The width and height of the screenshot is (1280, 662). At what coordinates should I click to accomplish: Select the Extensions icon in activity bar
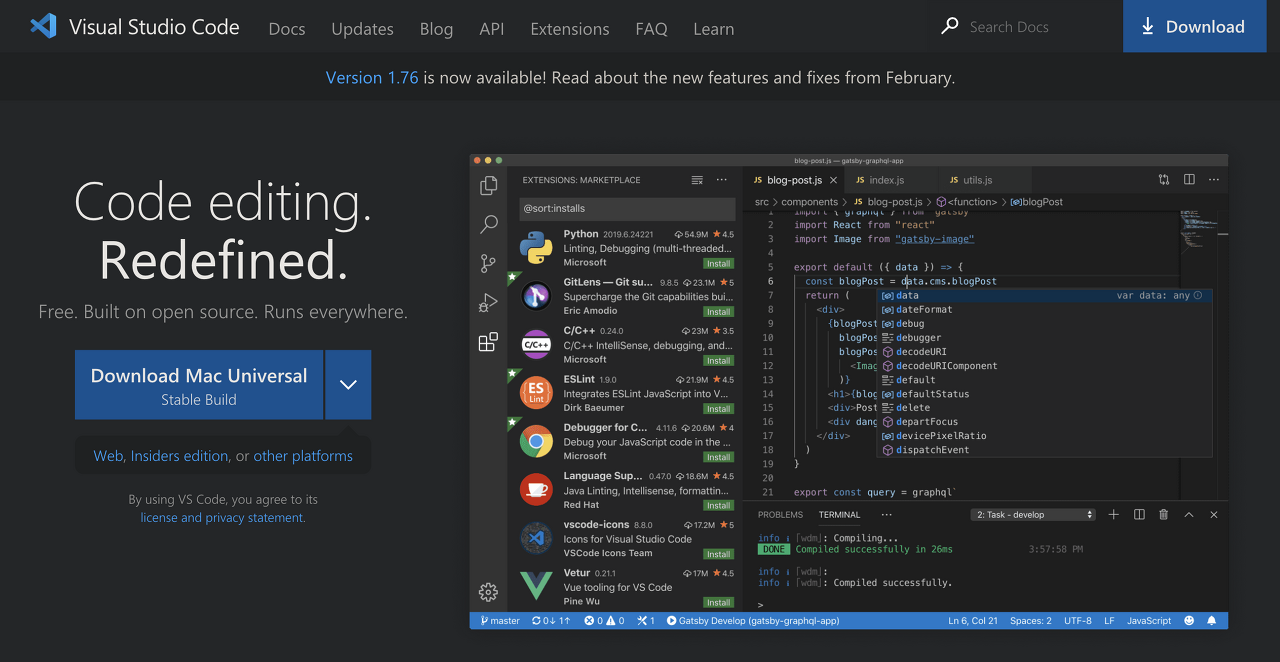point(488,342)
